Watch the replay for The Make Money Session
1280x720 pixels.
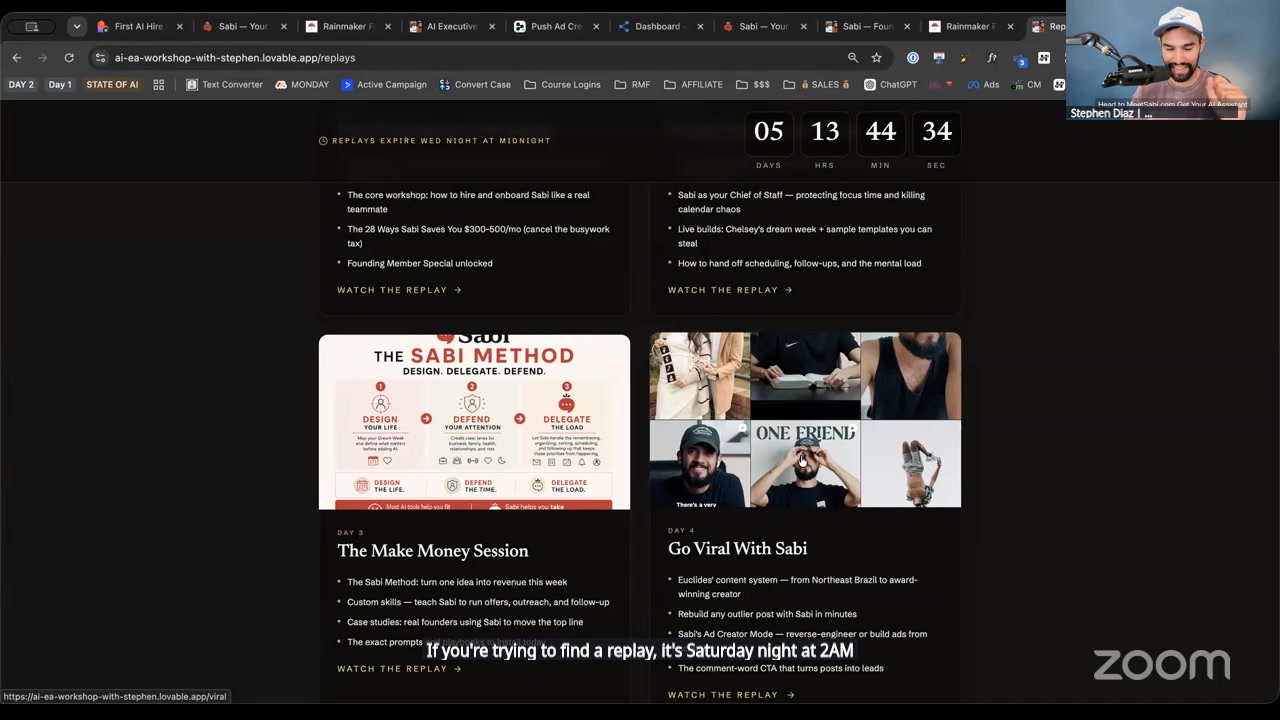click(399, 669)
